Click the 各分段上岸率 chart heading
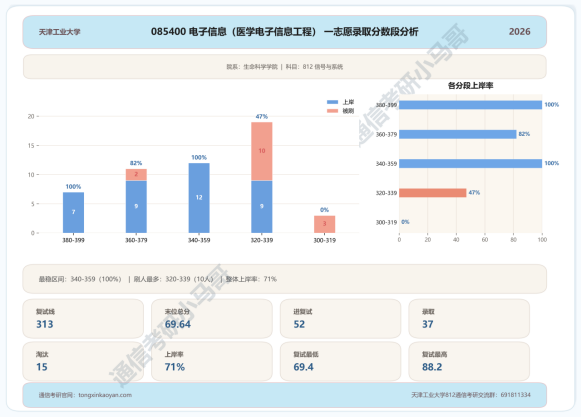The image size is (581, 418). 471,86
